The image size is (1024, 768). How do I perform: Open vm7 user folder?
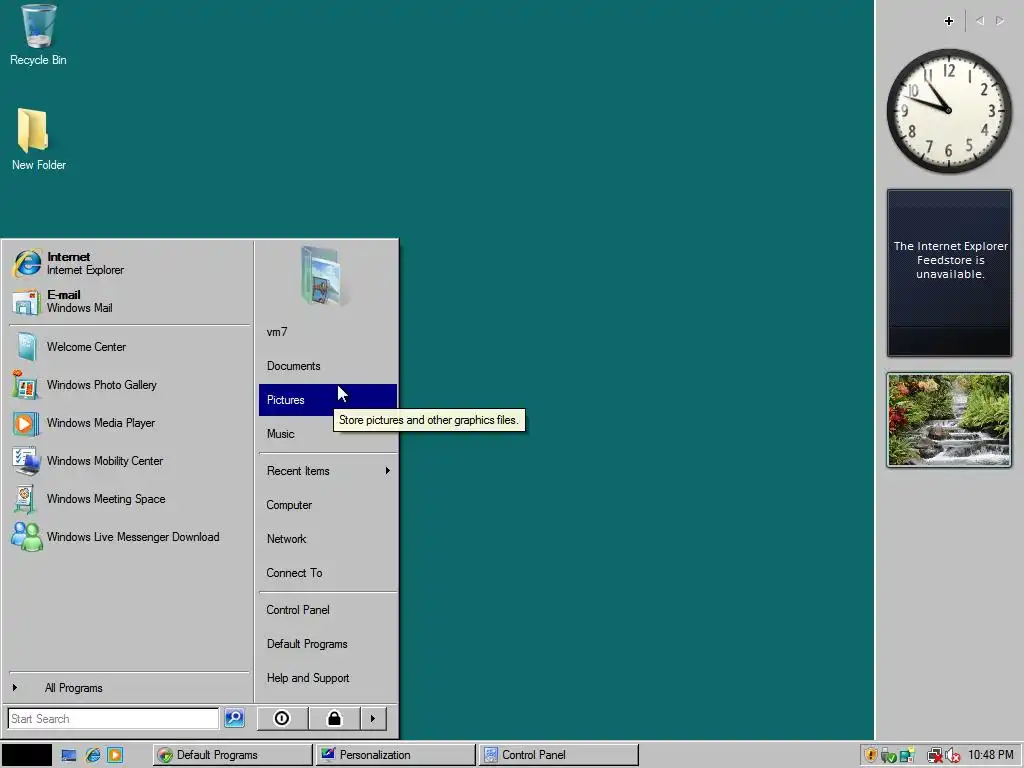[x=328, y=332]
